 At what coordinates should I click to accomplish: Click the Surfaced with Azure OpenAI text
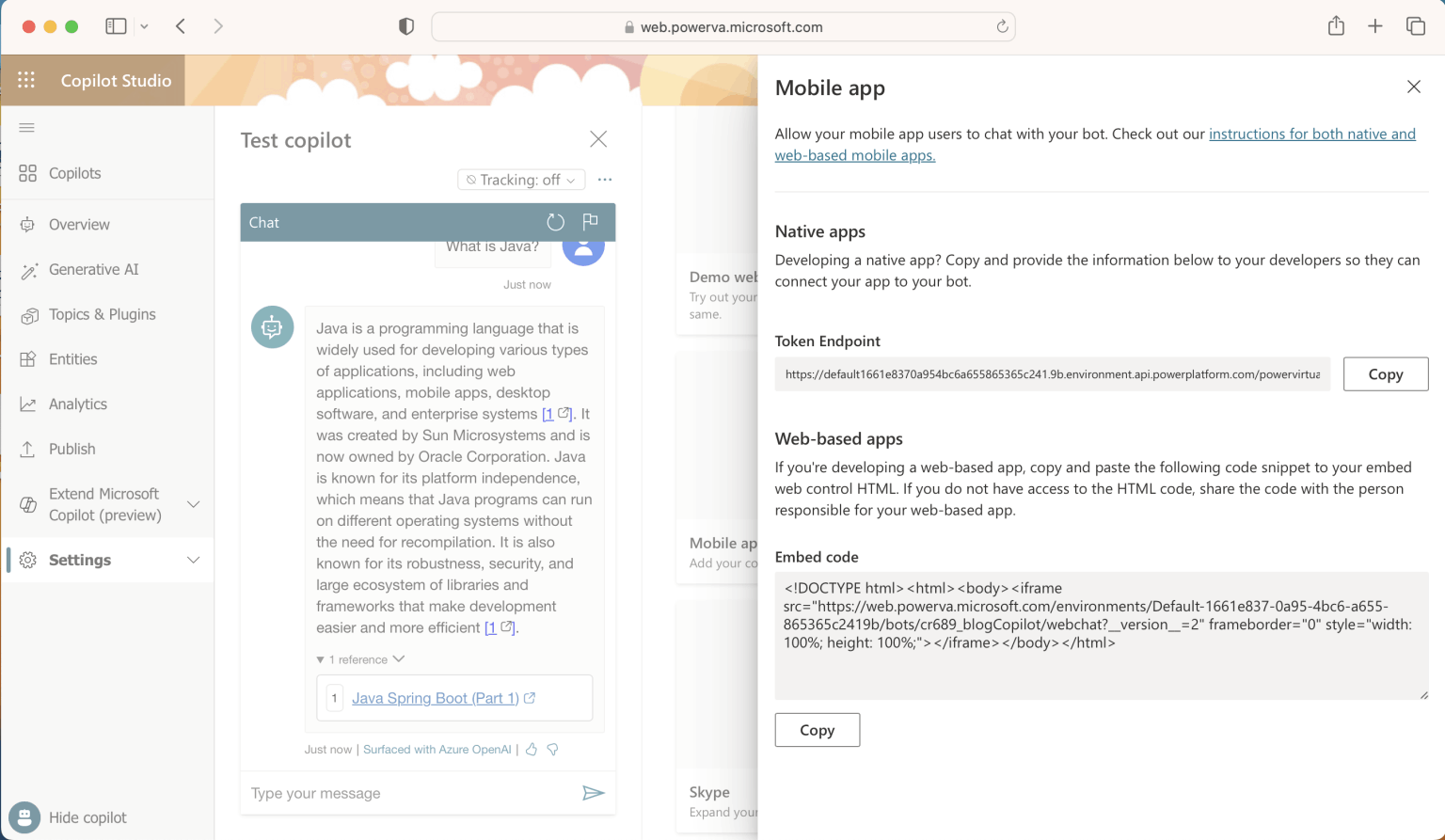click(437, 750)
